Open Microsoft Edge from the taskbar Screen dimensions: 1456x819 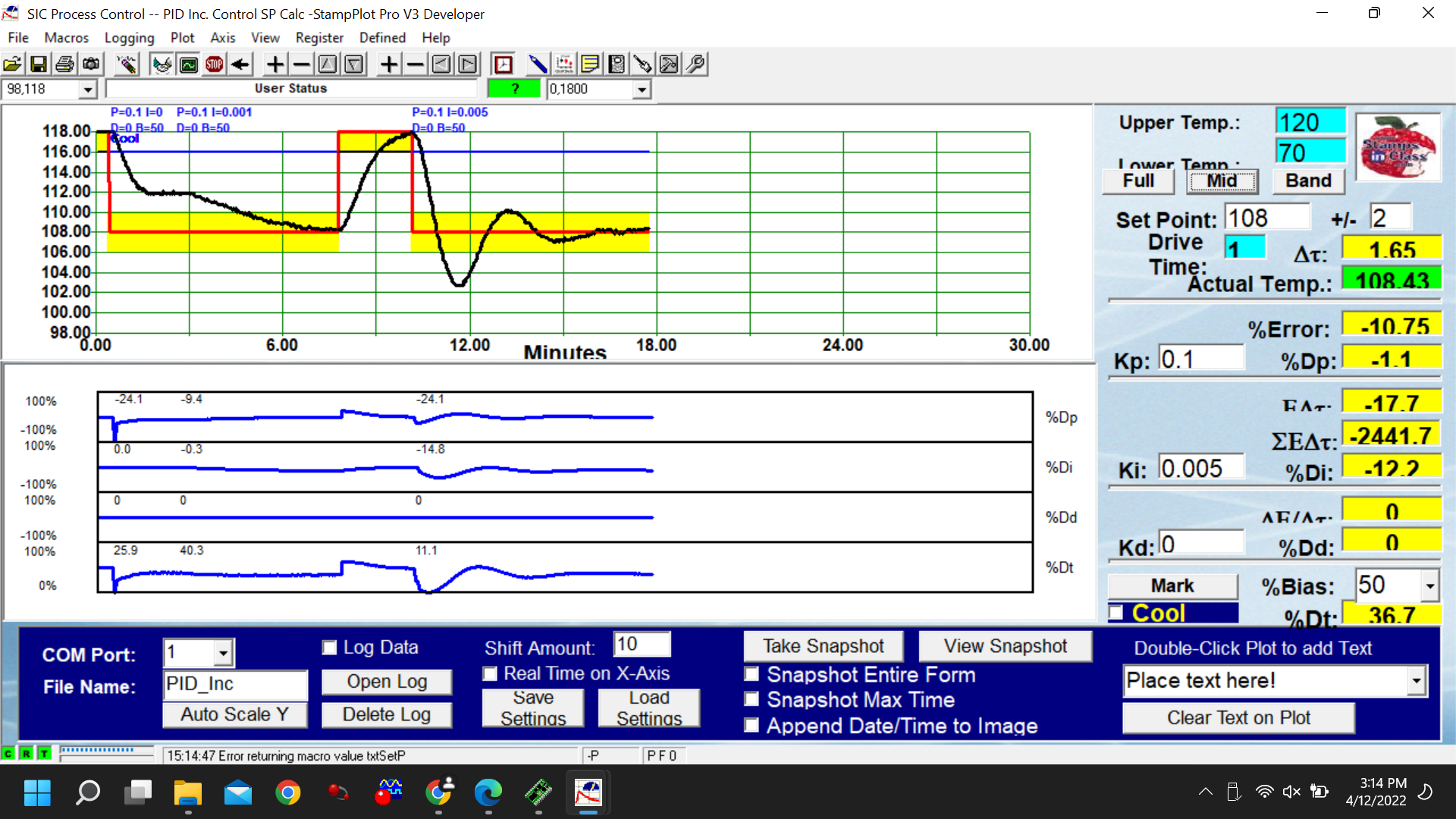click(x=488, y=792)
